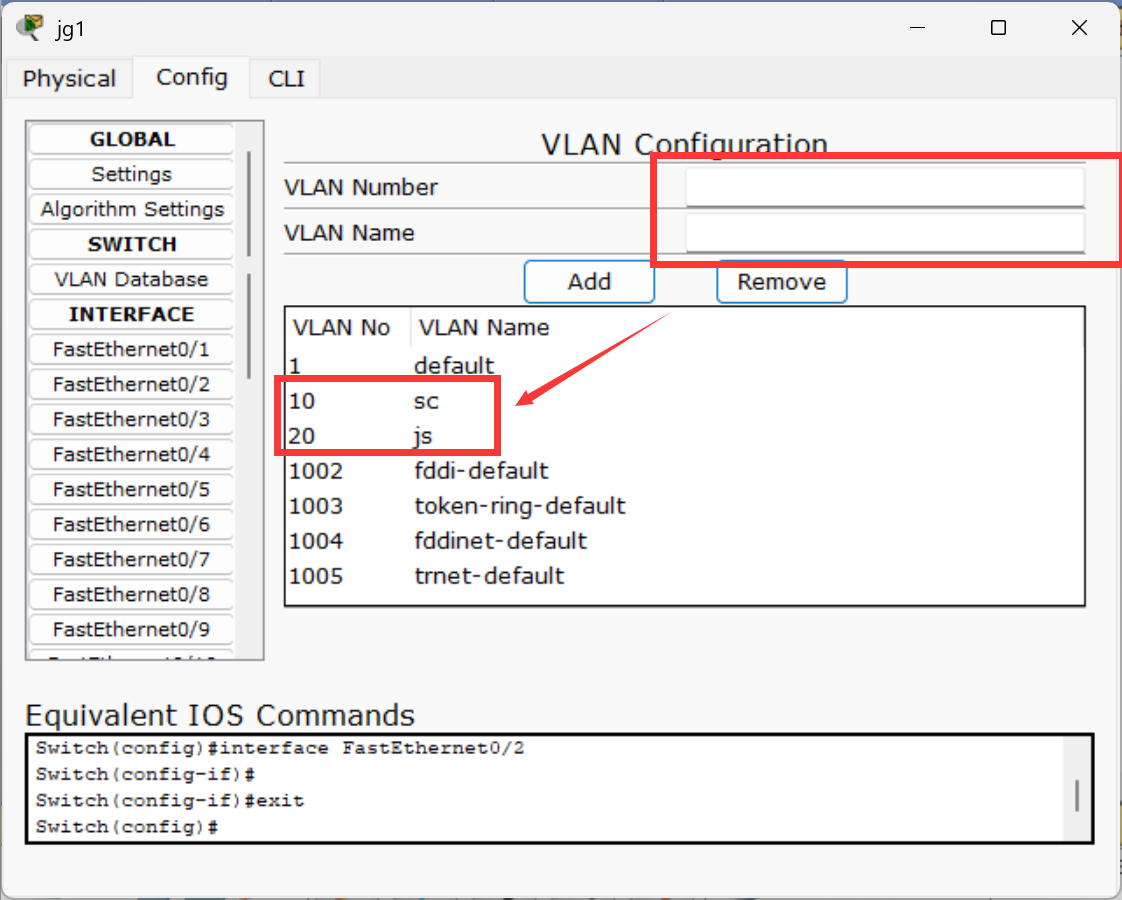Open FastEthernet0/5 interface settings
The height and width of the screenshot is (900, 1122).
[x=132, y=489]
